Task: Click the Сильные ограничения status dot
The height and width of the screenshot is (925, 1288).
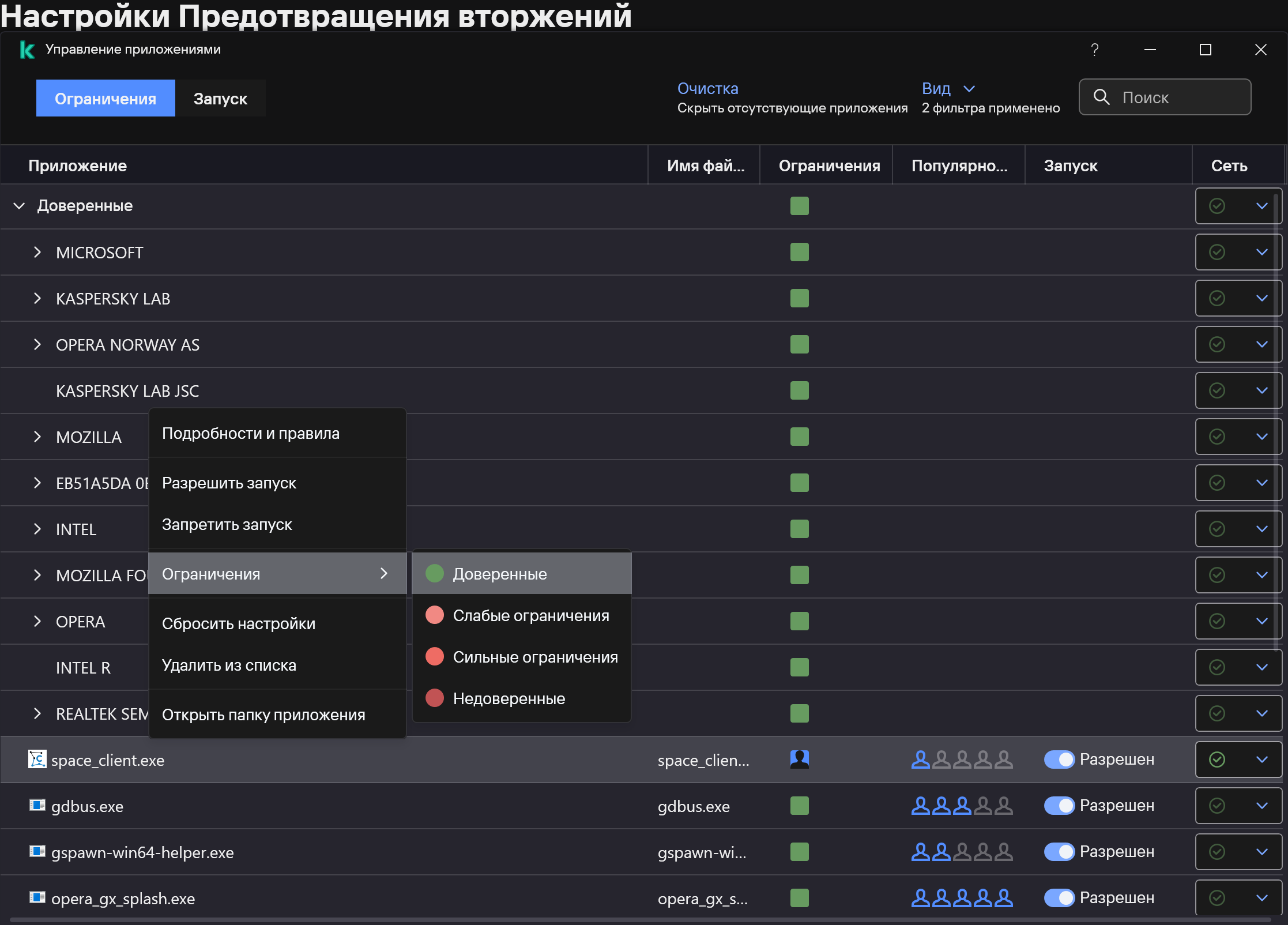Action: click(435, 656)
